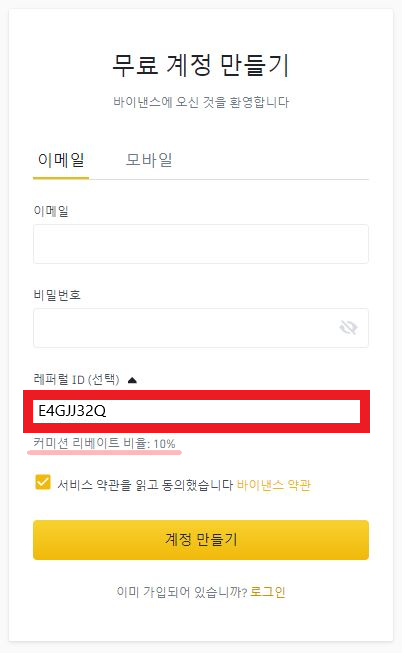Switch to the 모바일 tab
This screenshot has width=402, height=653.
(x=149, y=160)
